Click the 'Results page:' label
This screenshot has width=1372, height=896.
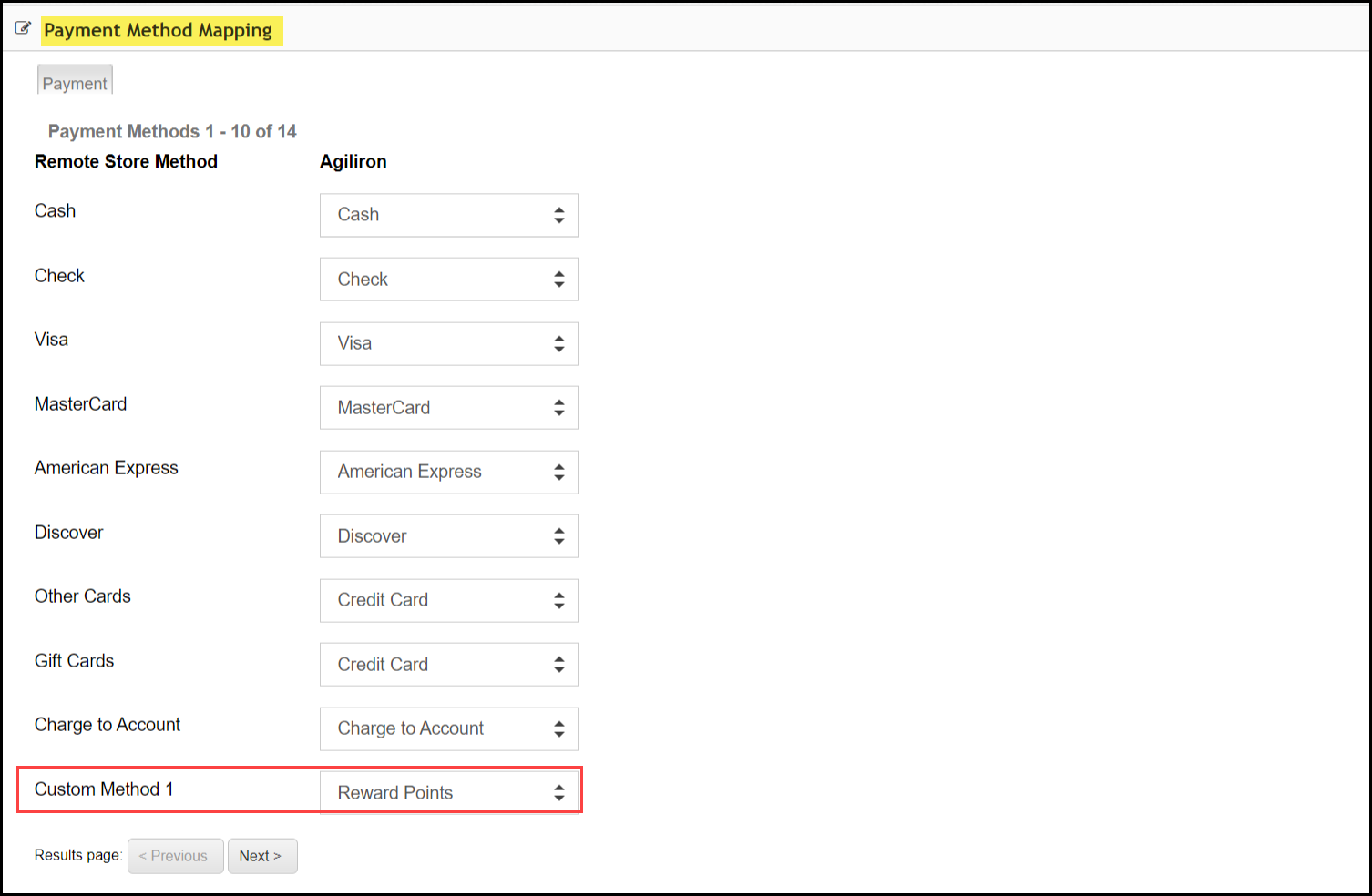[x=78, y=855]
